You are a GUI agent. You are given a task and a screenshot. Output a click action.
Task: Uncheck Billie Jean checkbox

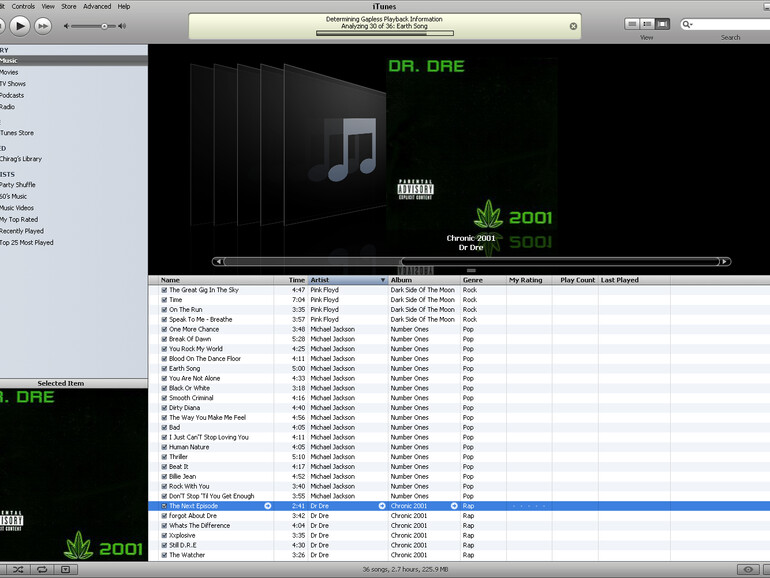(165, 476)
